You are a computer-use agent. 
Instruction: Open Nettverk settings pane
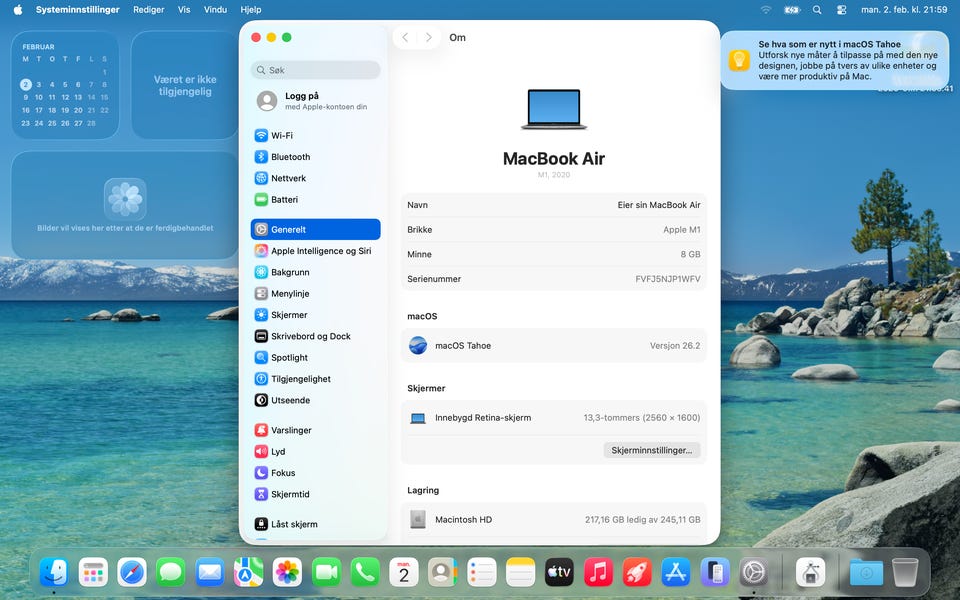coord(288,178)
